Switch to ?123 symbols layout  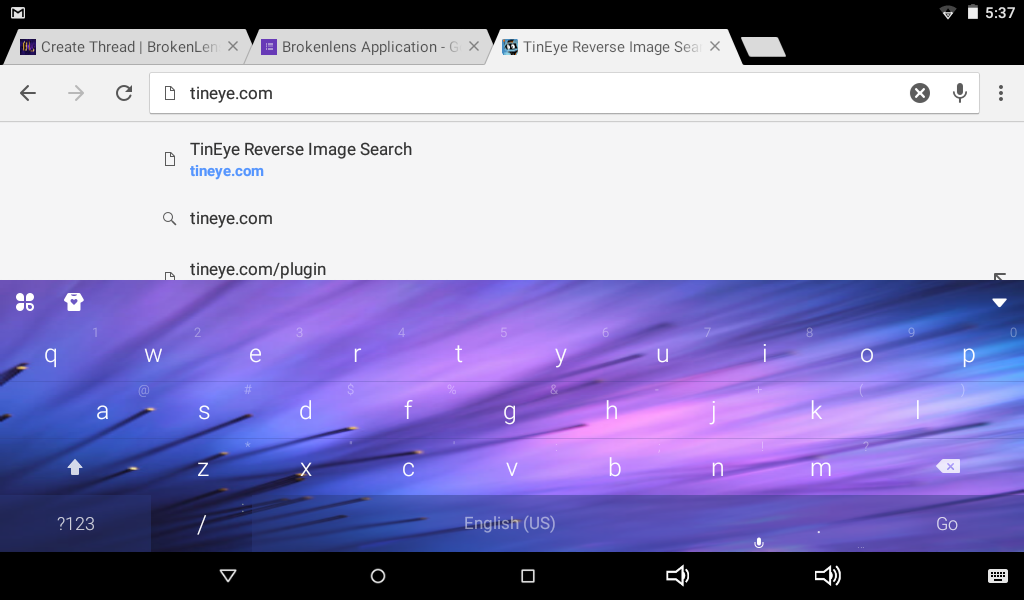tap(76, 524)
